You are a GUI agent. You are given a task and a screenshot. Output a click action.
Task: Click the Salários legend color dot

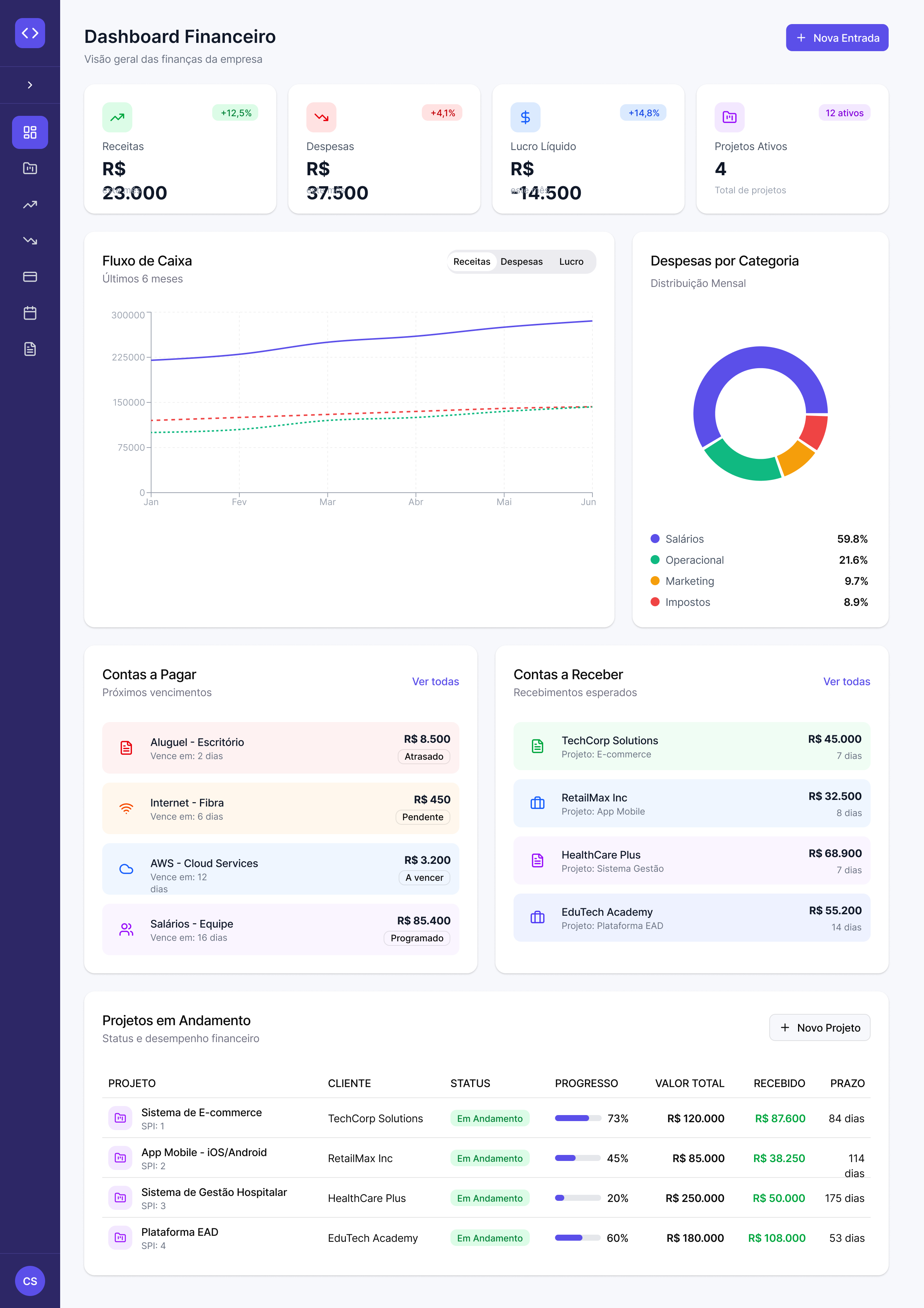pyautogui.click(x=655, y=538)
